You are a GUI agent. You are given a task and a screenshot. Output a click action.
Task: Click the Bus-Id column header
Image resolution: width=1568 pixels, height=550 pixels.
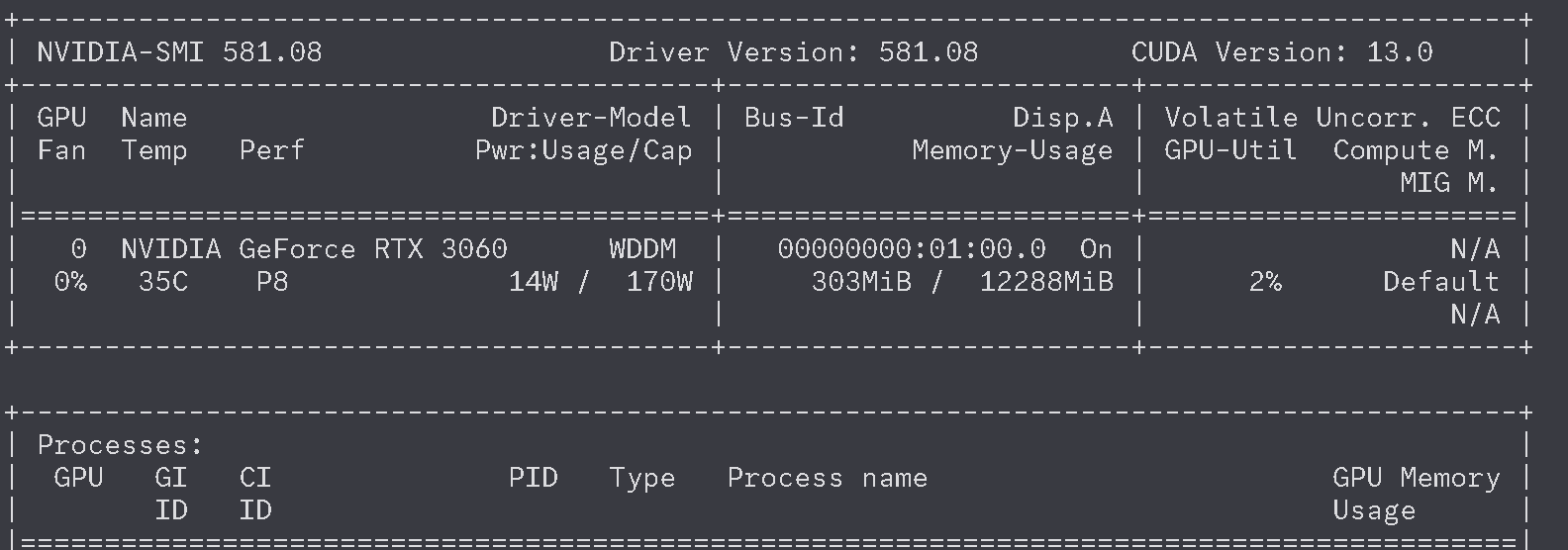[x=794, y=118]
